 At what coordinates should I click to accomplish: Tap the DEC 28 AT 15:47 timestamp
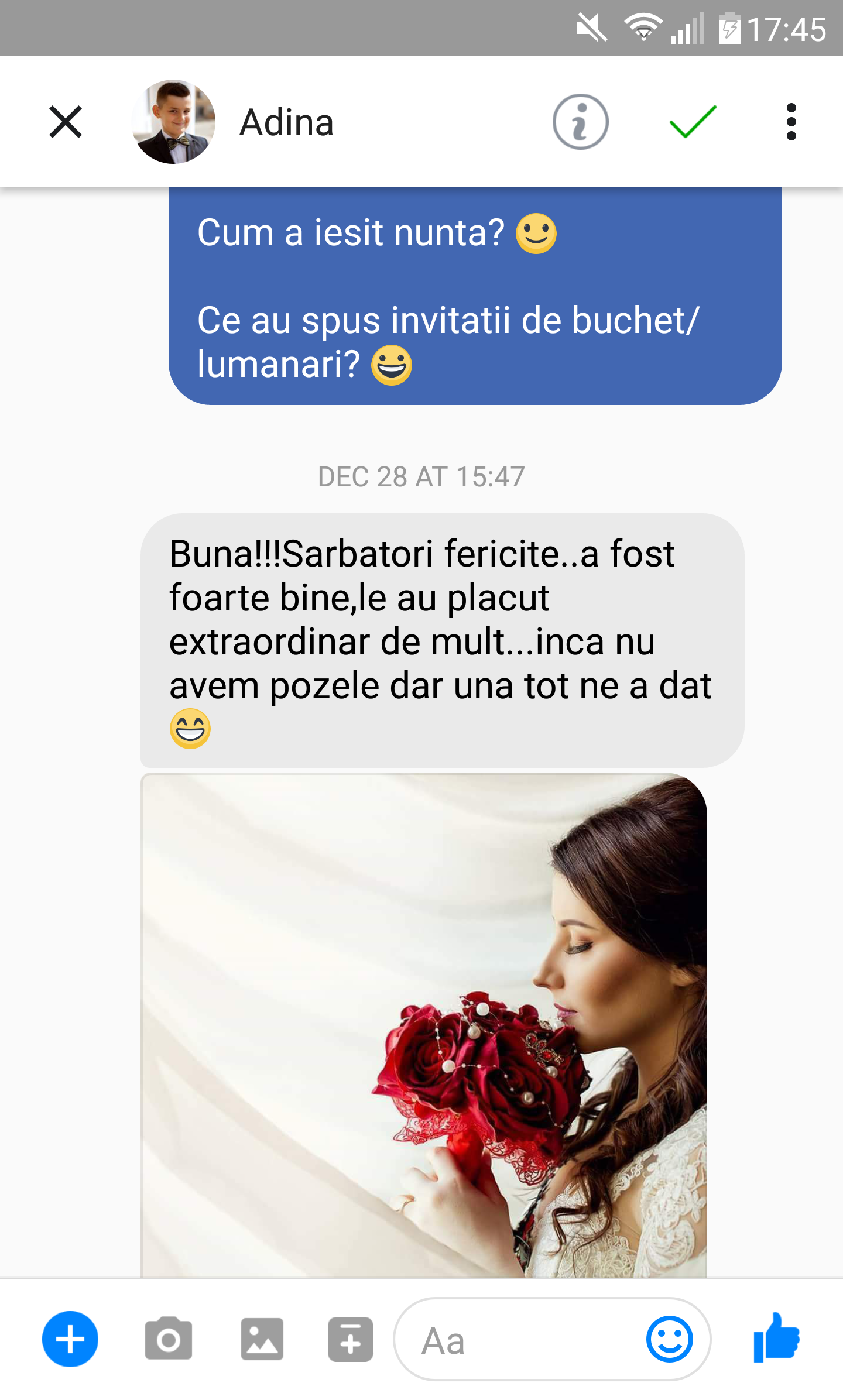coord(421,476)
